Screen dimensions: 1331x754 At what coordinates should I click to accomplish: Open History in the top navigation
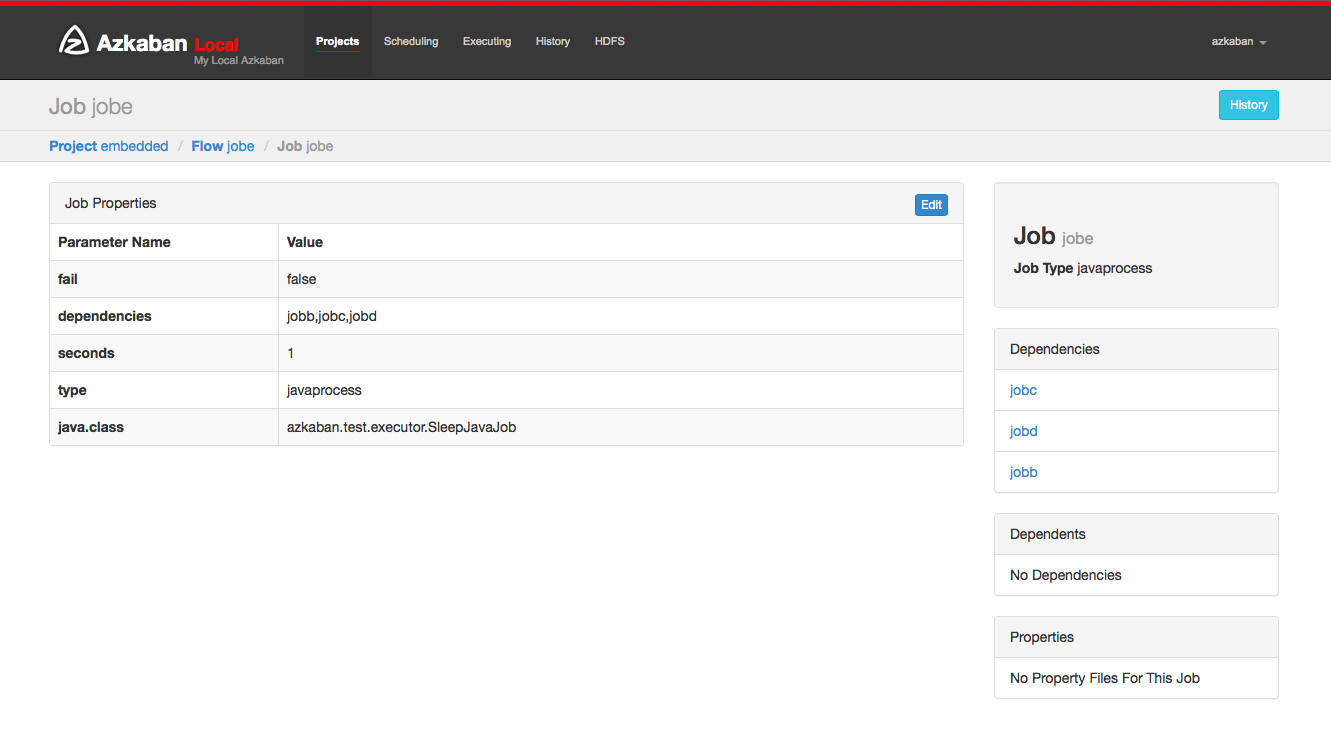tap(553, 42)
